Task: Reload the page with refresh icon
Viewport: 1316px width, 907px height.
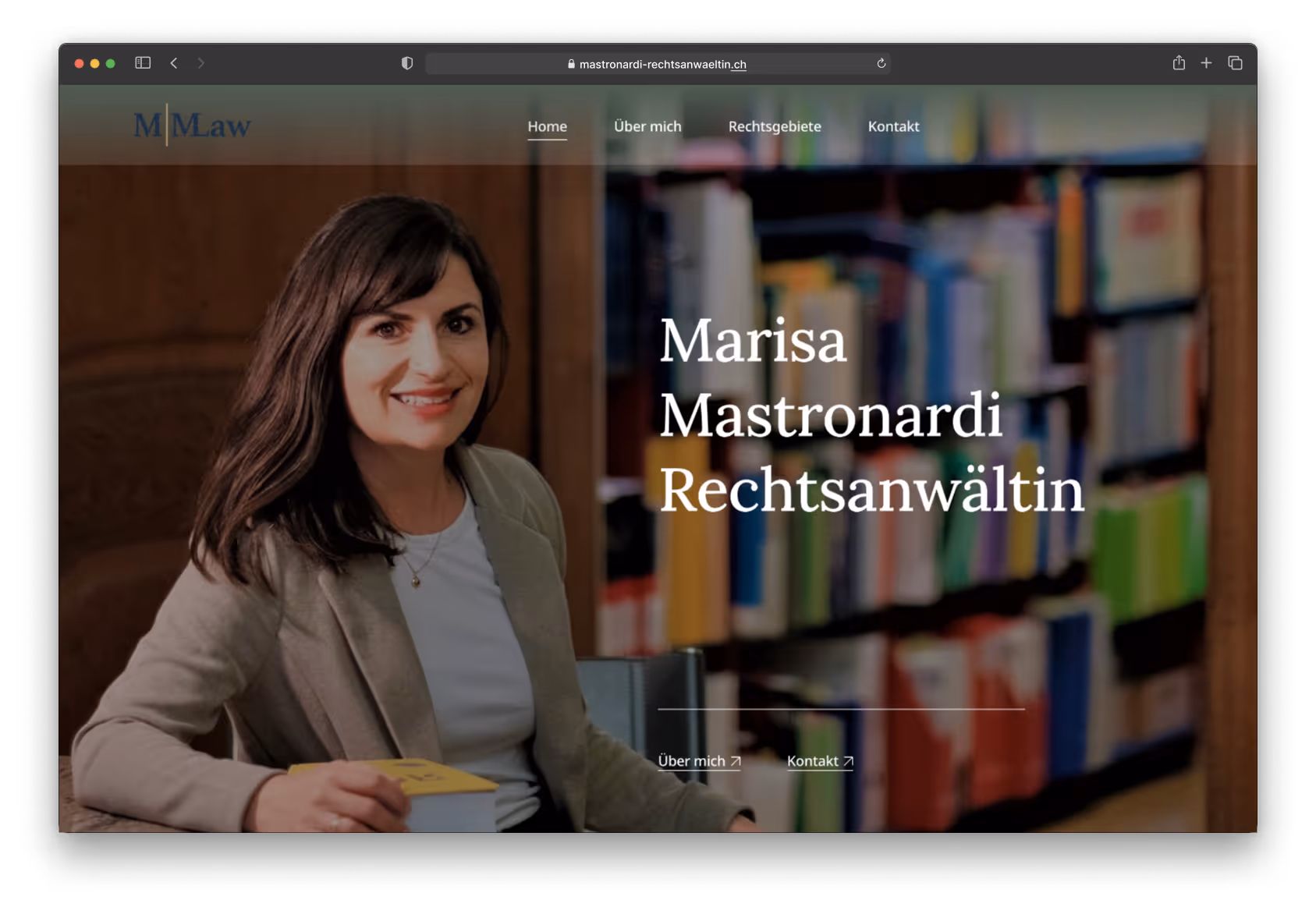Action: pos(881,63)
